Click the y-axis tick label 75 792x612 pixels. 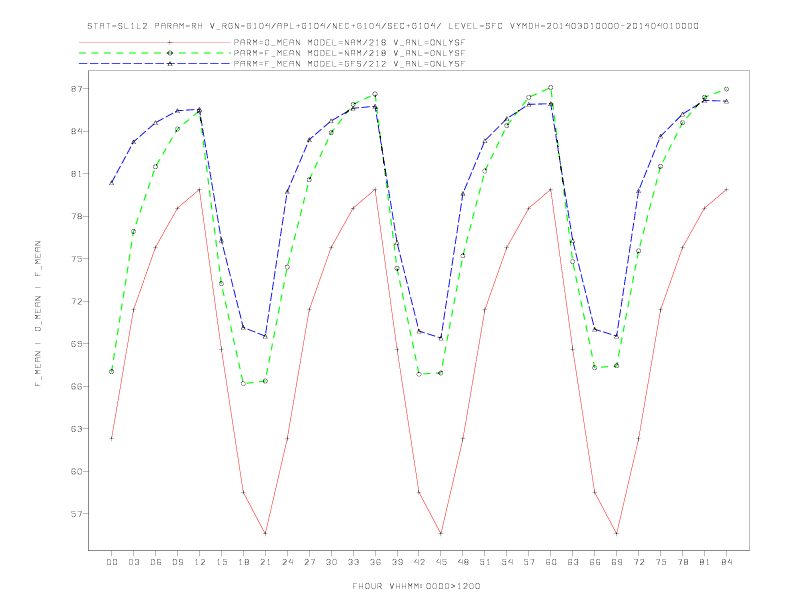(77, 259)
